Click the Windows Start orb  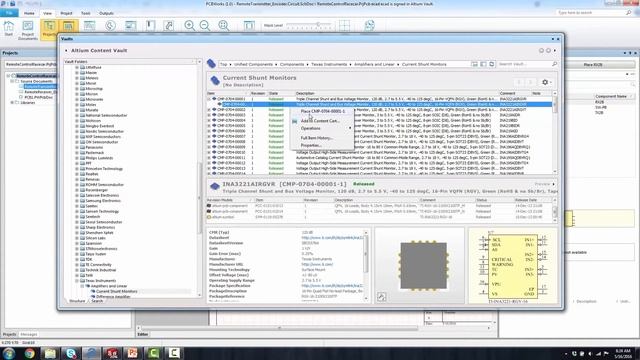point(9,353)
